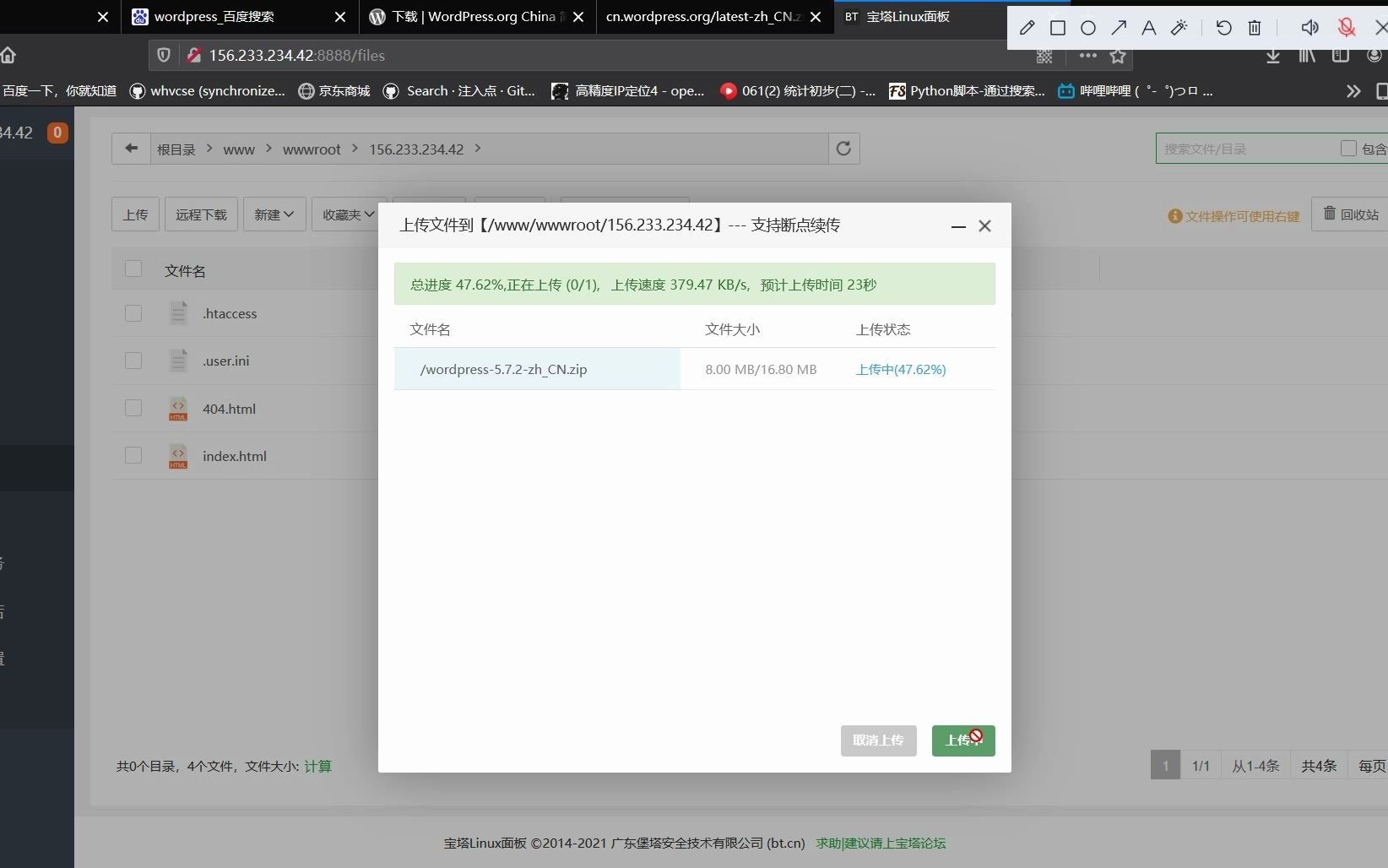The width and height of the screenshot is (1388, 868).
Task: Toggle the select-all files checkbox
Action: pyautogui.click(x=133, y=269)
